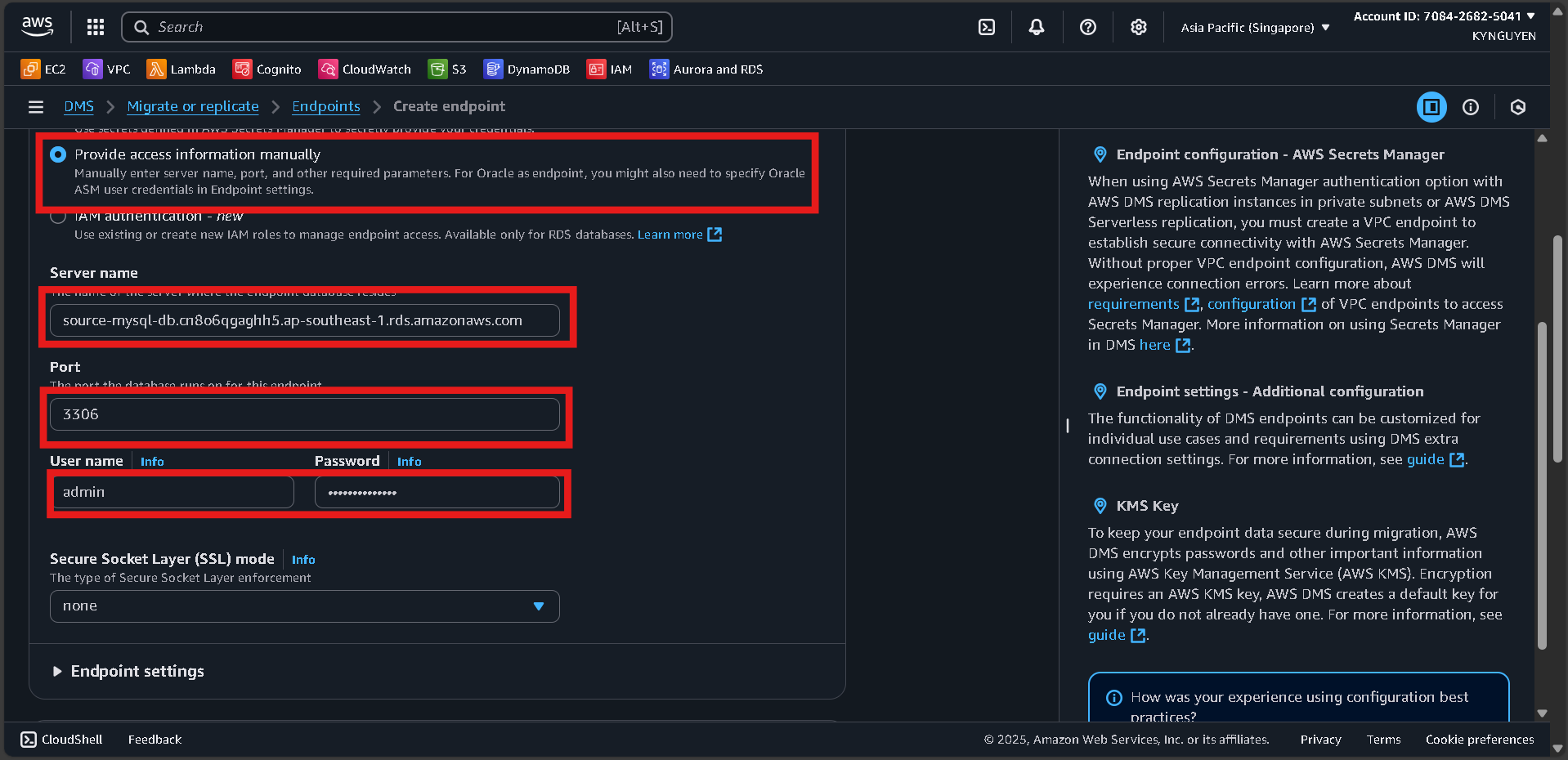The width and height of the screenshot is (1568, 760).
Task: Open the IAM service shortcut
Action: pos(609,69)
